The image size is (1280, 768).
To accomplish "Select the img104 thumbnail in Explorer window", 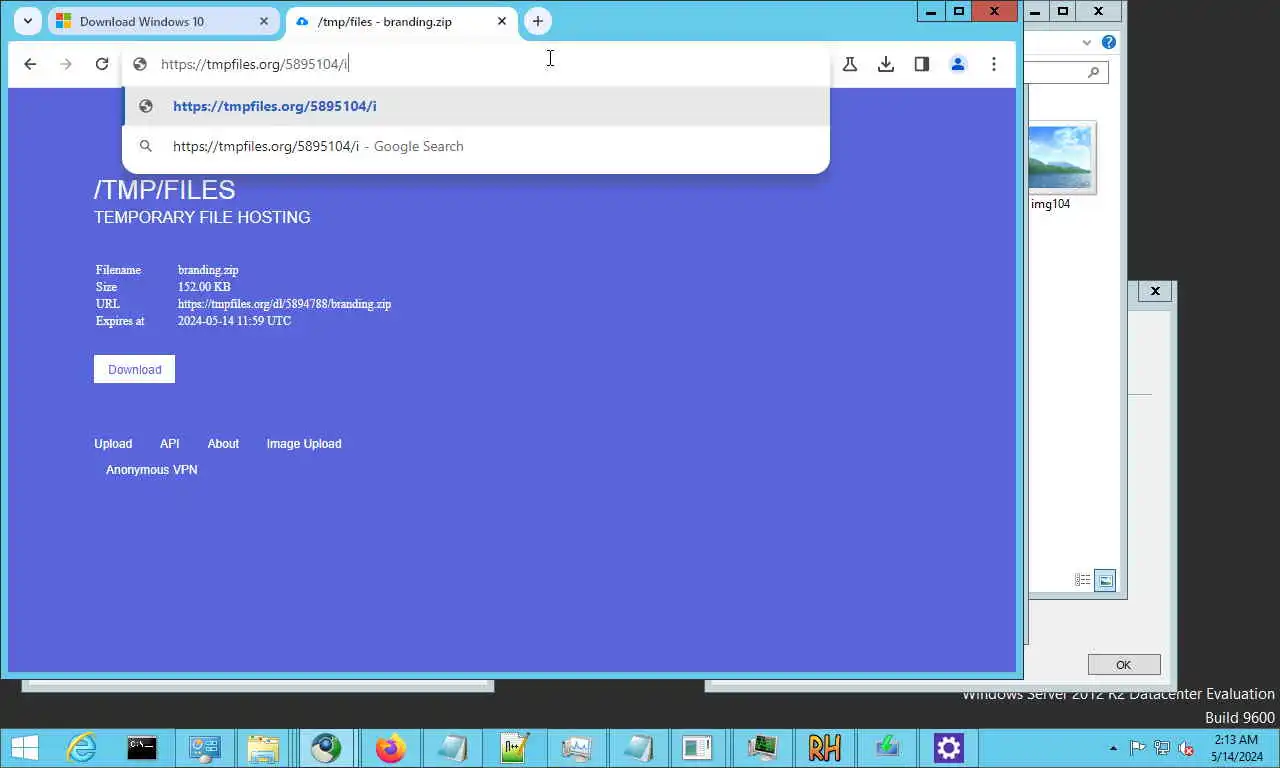I will (1060, 157).
